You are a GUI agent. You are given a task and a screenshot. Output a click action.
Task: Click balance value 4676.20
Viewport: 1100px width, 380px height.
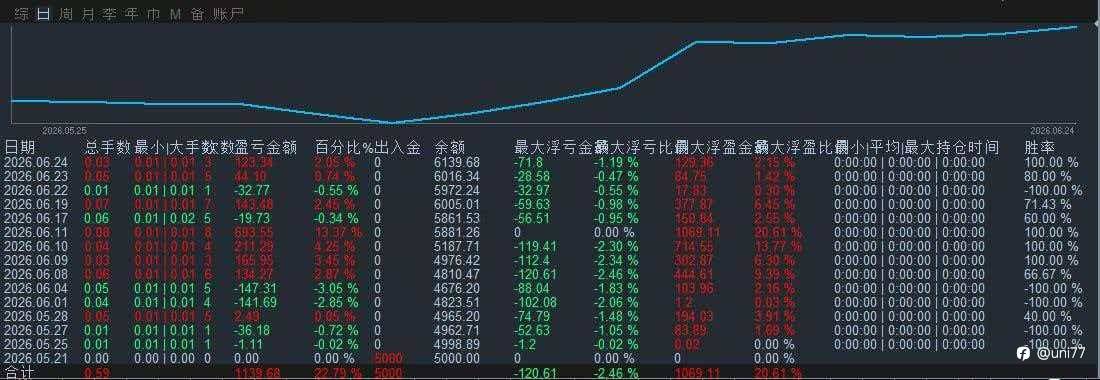457,288
